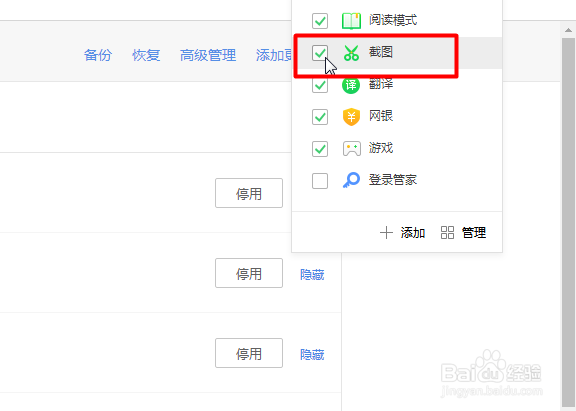Image resolution: width=576 pixels, height=411 pixels.
Task: Select the 截图 menu entry
Action: click(x=397, y=53)
